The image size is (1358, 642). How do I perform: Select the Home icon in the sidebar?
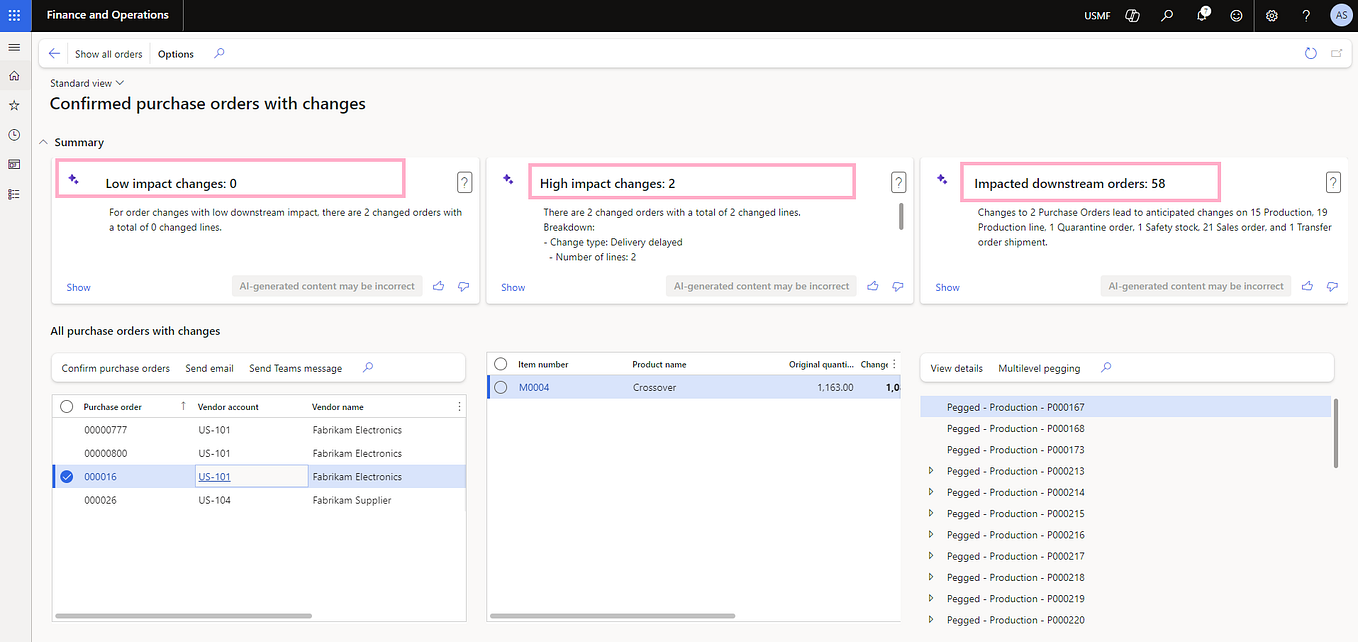[x=14, y=76]
